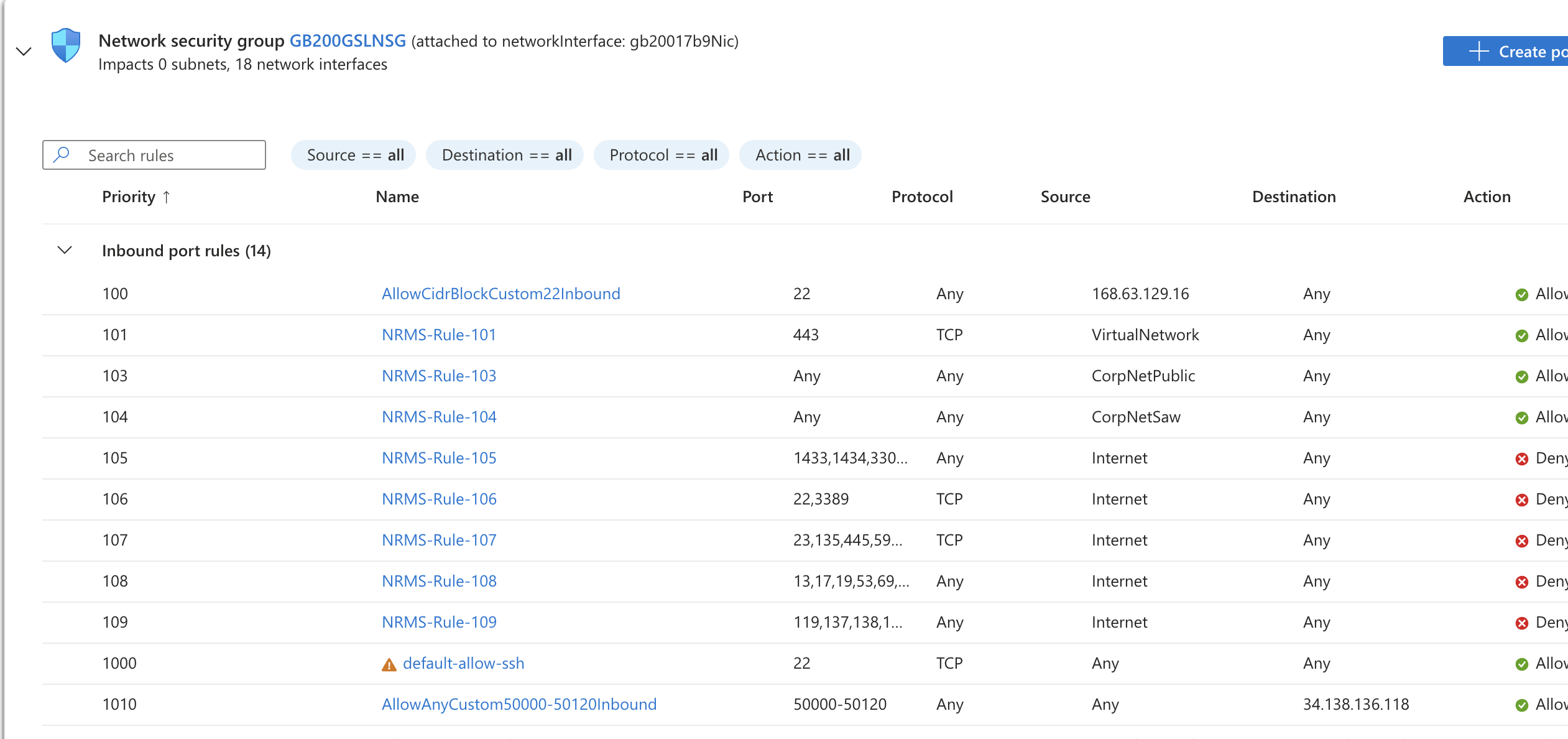1568x739 pixels.
Task: Collapse the Inbound port rules group
Action: click(65, 250)
